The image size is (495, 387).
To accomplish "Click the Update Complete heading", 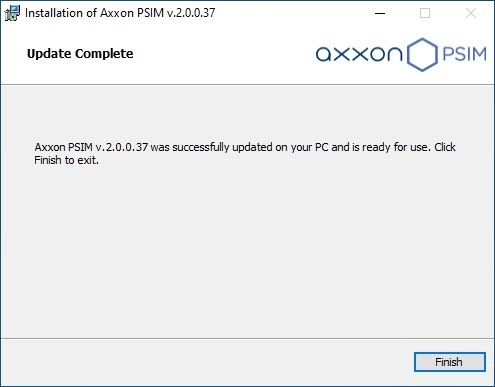I will (x=80, y=54).
